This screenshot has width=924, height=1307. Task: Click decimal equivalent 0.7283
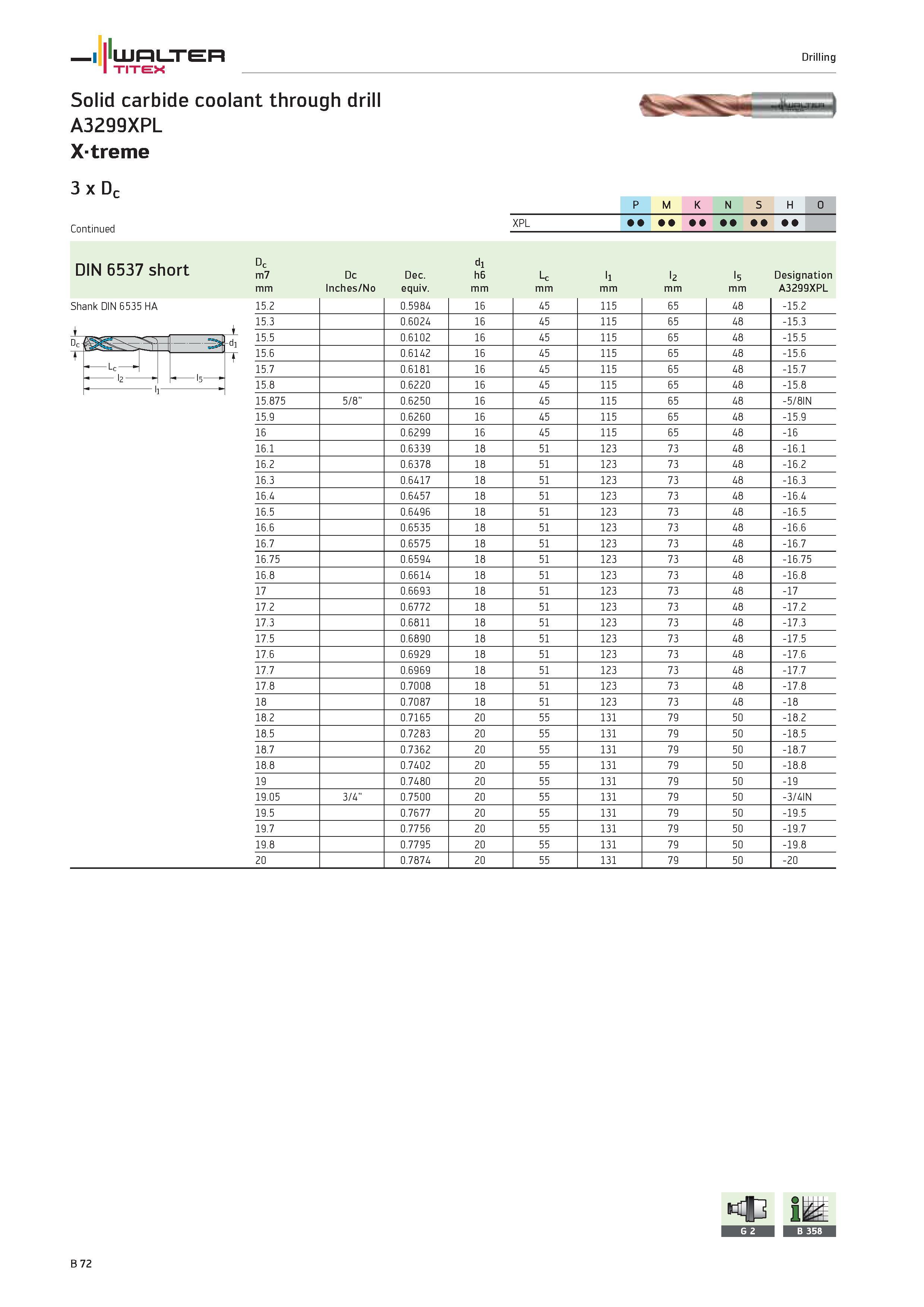pyautogui.click(x=415, y=734)
